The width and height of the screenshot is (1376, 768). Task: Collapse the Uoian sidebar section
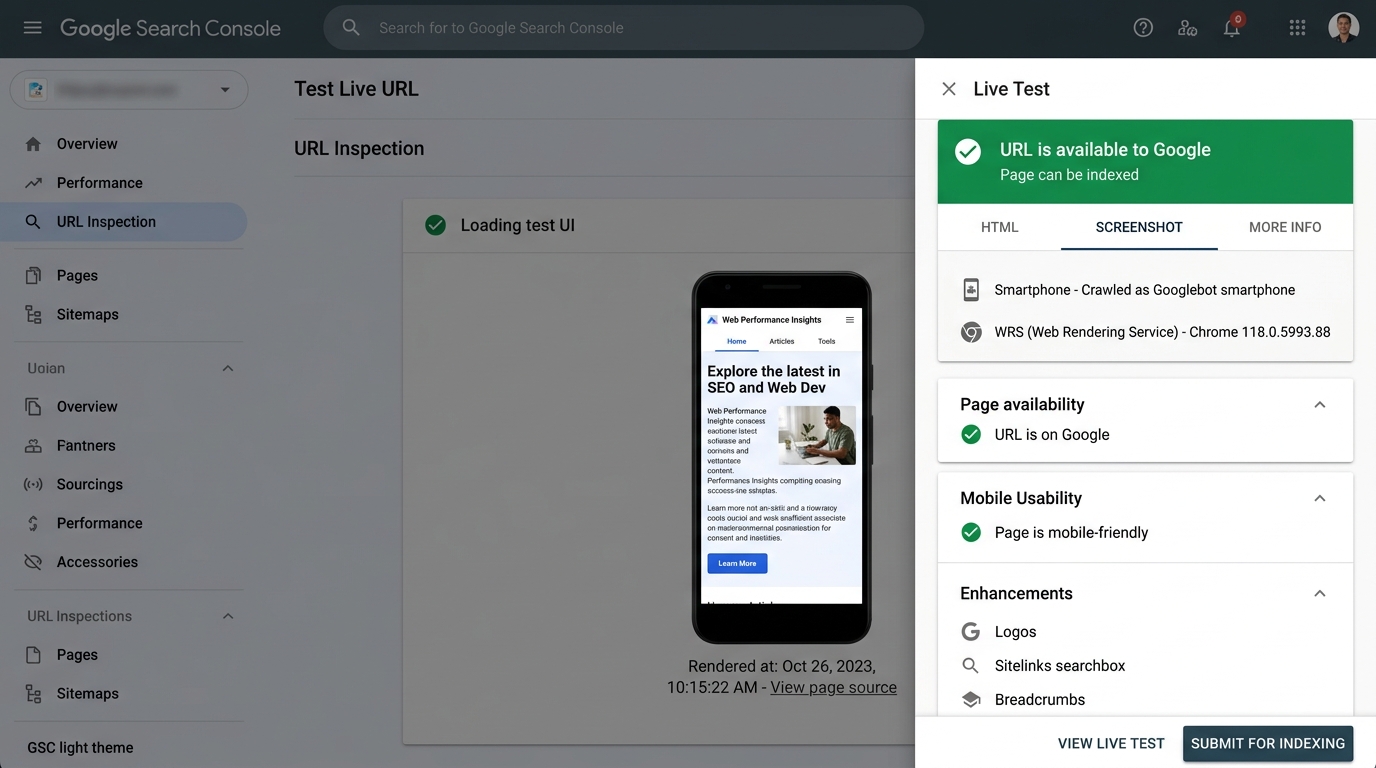pyautogui.click(x=228, y=368)
